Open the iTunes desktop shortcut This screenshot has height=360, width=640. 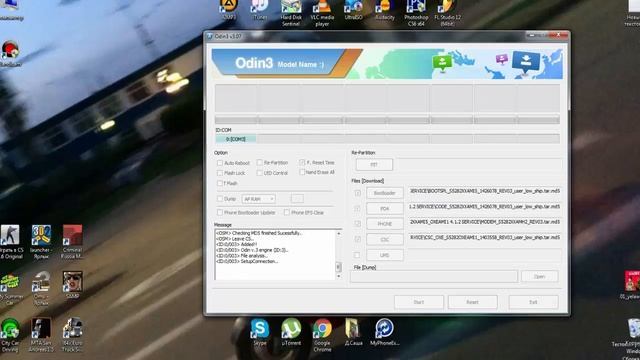click(260, 10)
